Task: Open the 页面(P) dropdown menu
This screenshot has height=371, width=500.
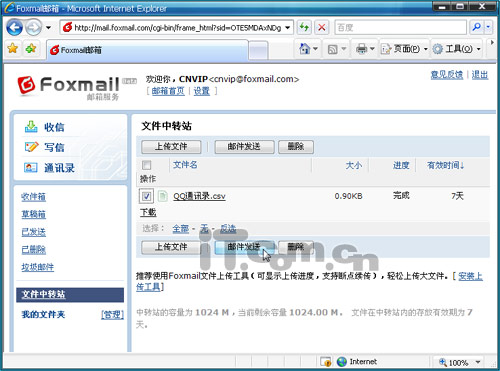Action: point(405,49)
